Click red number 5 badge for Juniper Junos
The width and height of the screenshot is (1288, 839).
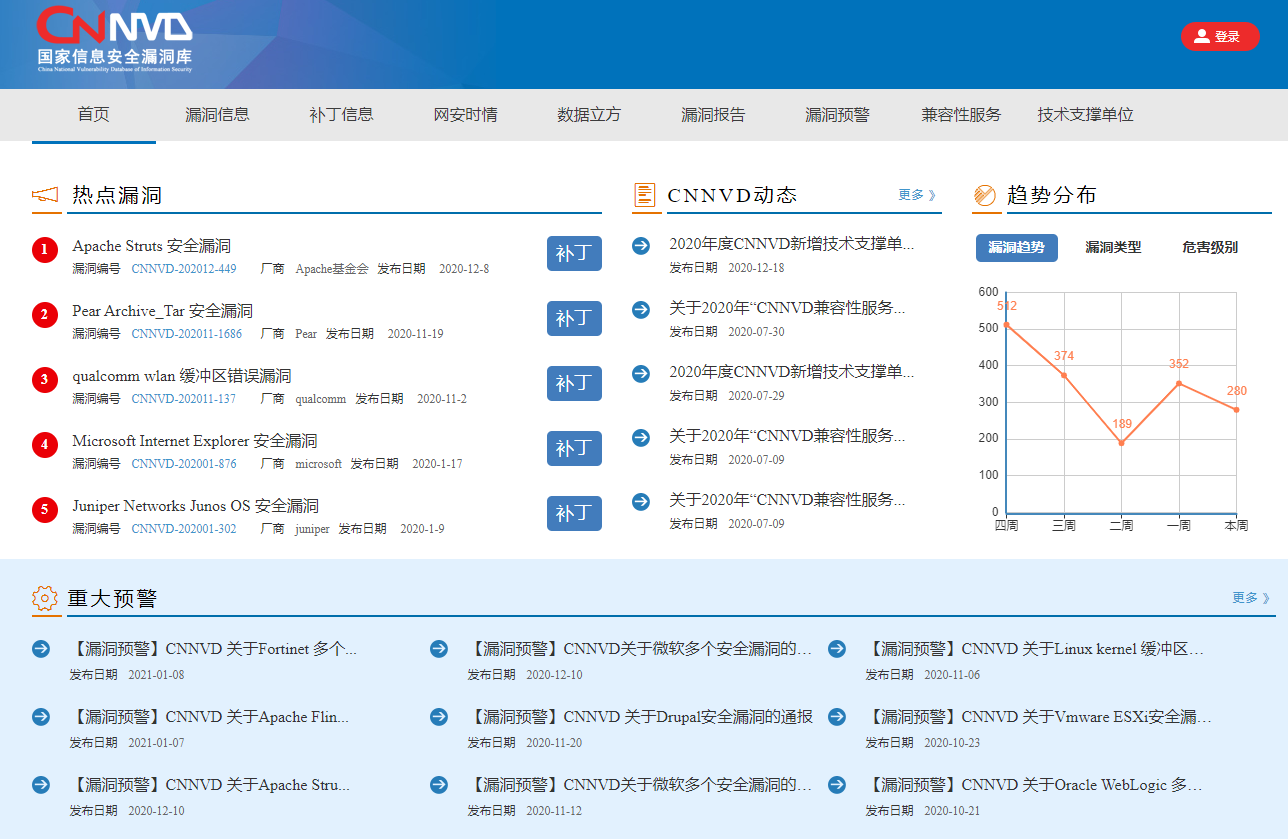point(45,510)
